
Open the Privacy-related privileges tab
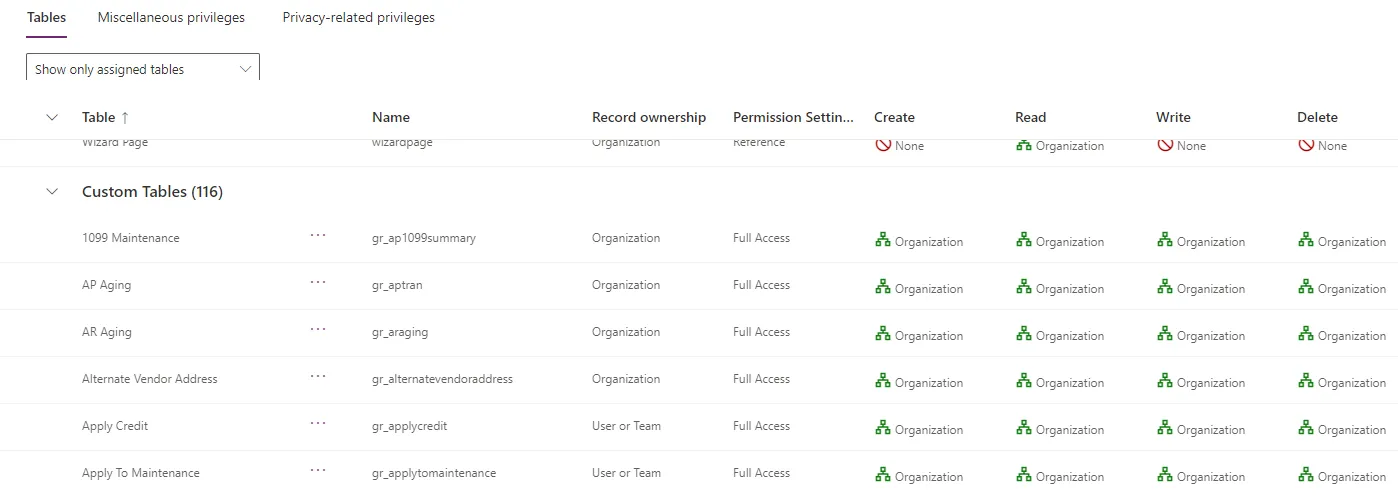click(358, 17)
